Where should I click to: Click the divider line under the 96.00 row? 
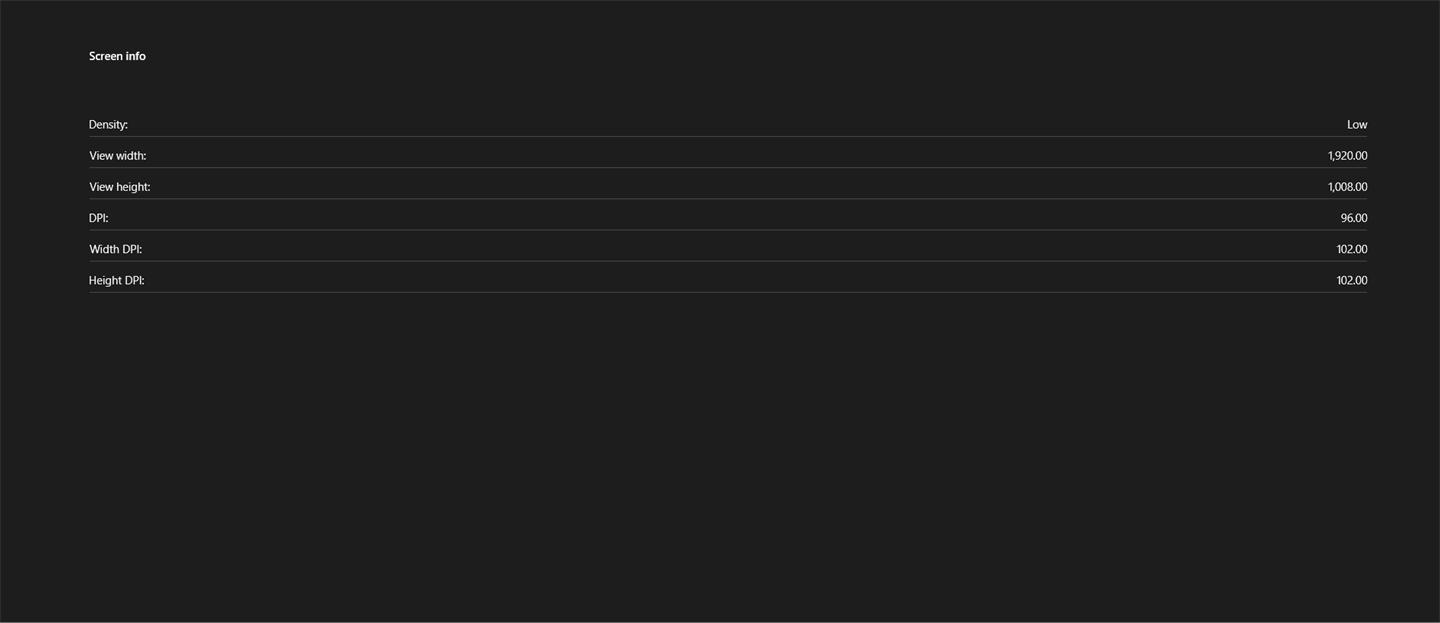tap(728, 229)
